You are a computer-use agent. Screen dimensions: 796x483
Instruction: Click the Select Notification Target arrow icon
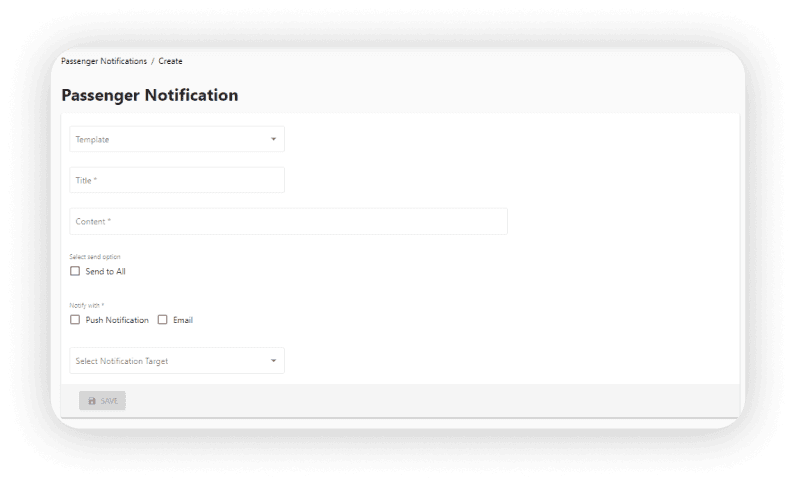tap(273, 361)
